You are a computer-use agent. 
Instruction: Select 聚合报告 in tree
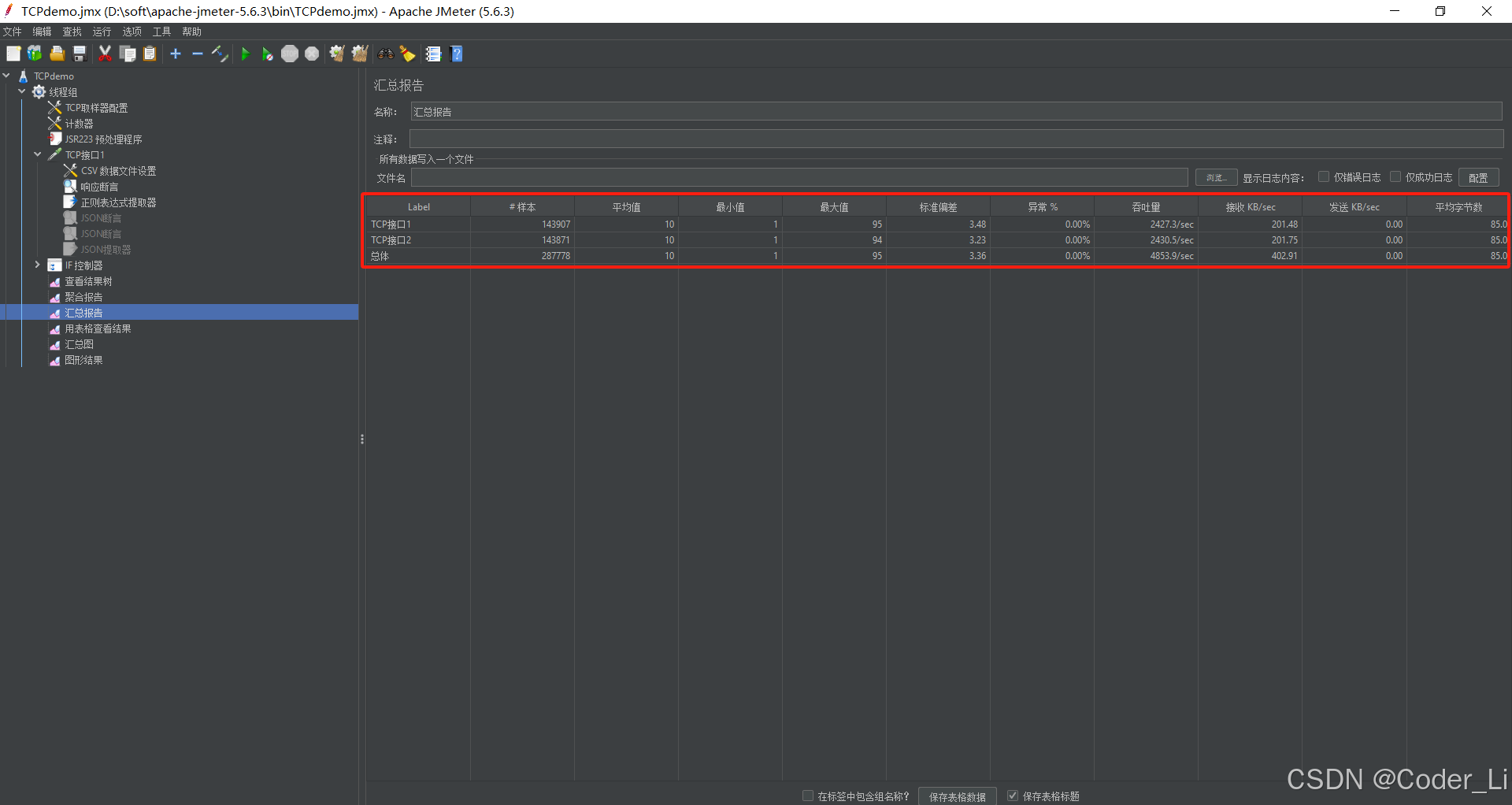83,297
